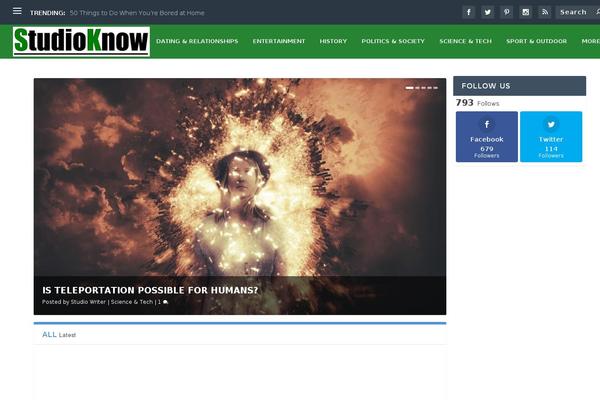
Task: Click the comment bubble icon in slider
Action: (165, 302)
